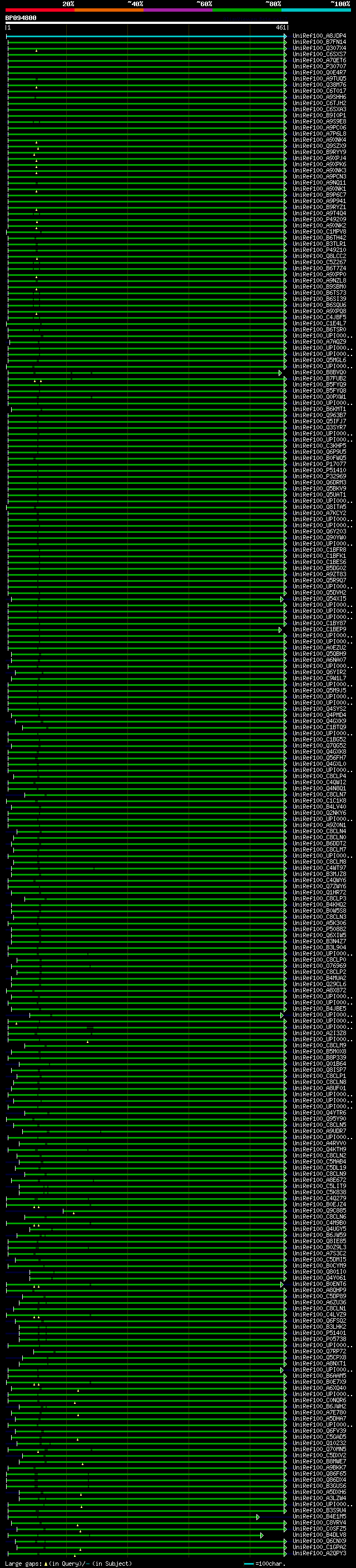Open hit UniRef100_P49210

click(x=319, y=250)
